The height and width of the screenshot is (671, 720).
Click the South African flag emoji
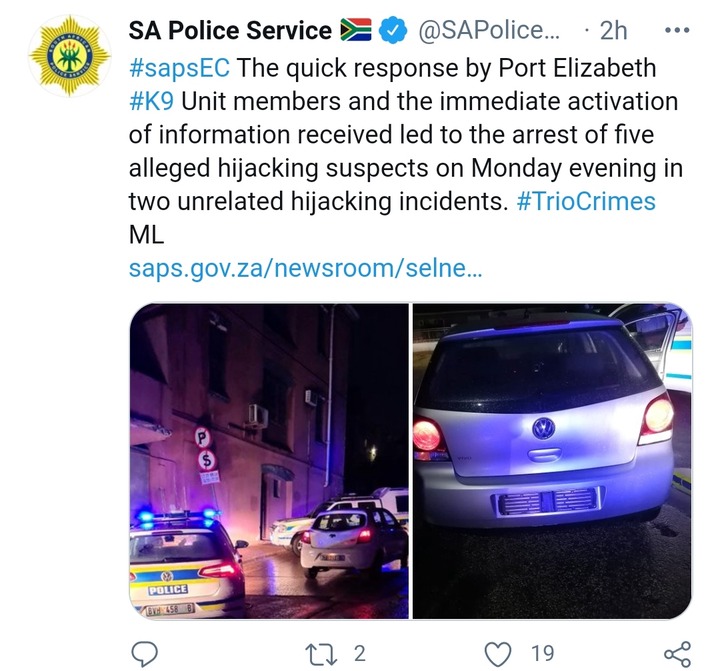coord(356,30)
